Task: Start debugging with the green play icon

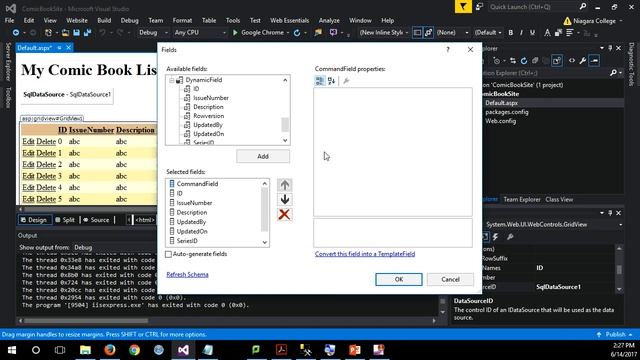Action: tap(235, 33)
